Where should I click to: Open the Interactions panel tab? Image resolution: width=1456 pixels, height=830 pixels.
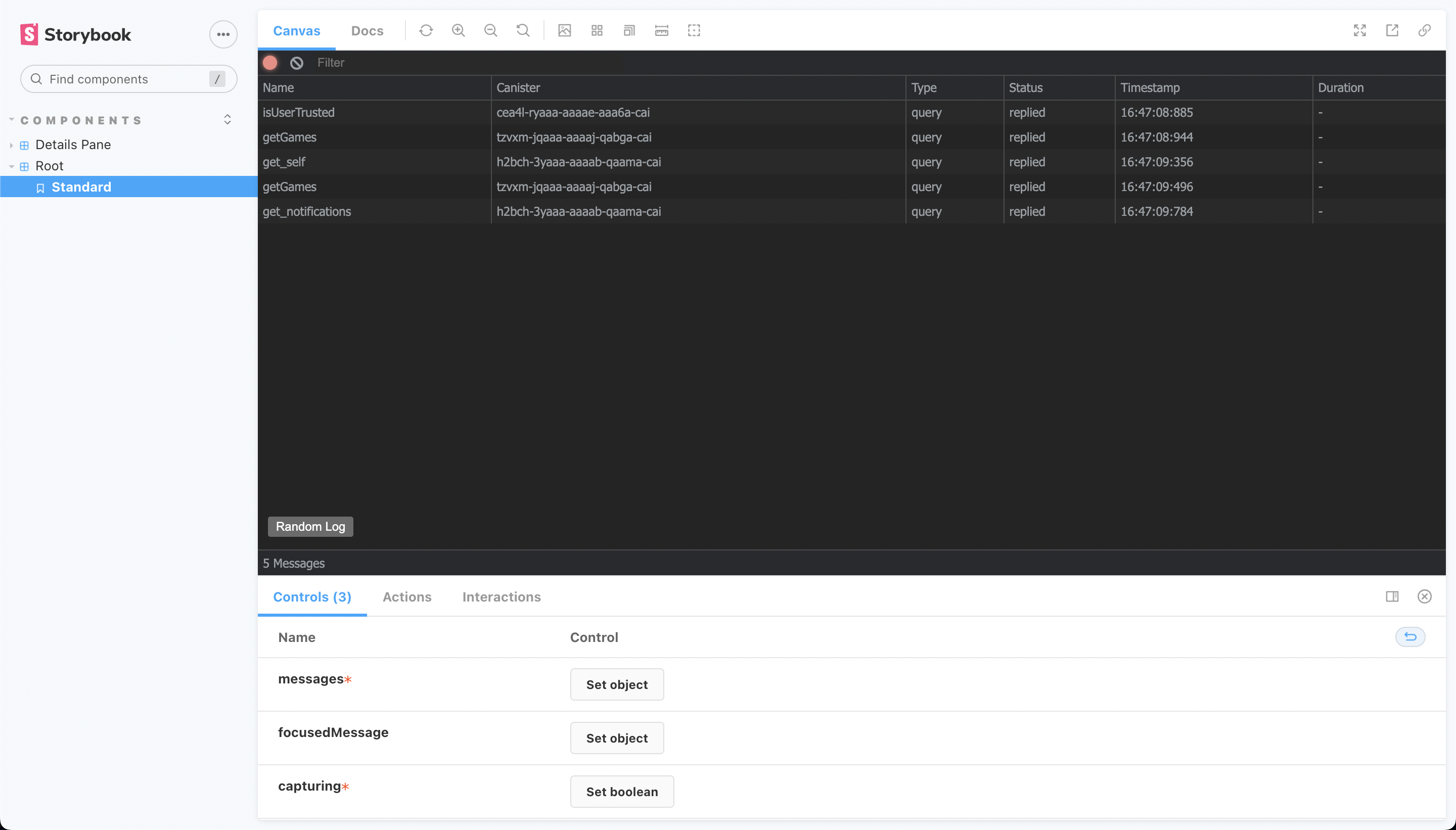(x=501, y=597)
